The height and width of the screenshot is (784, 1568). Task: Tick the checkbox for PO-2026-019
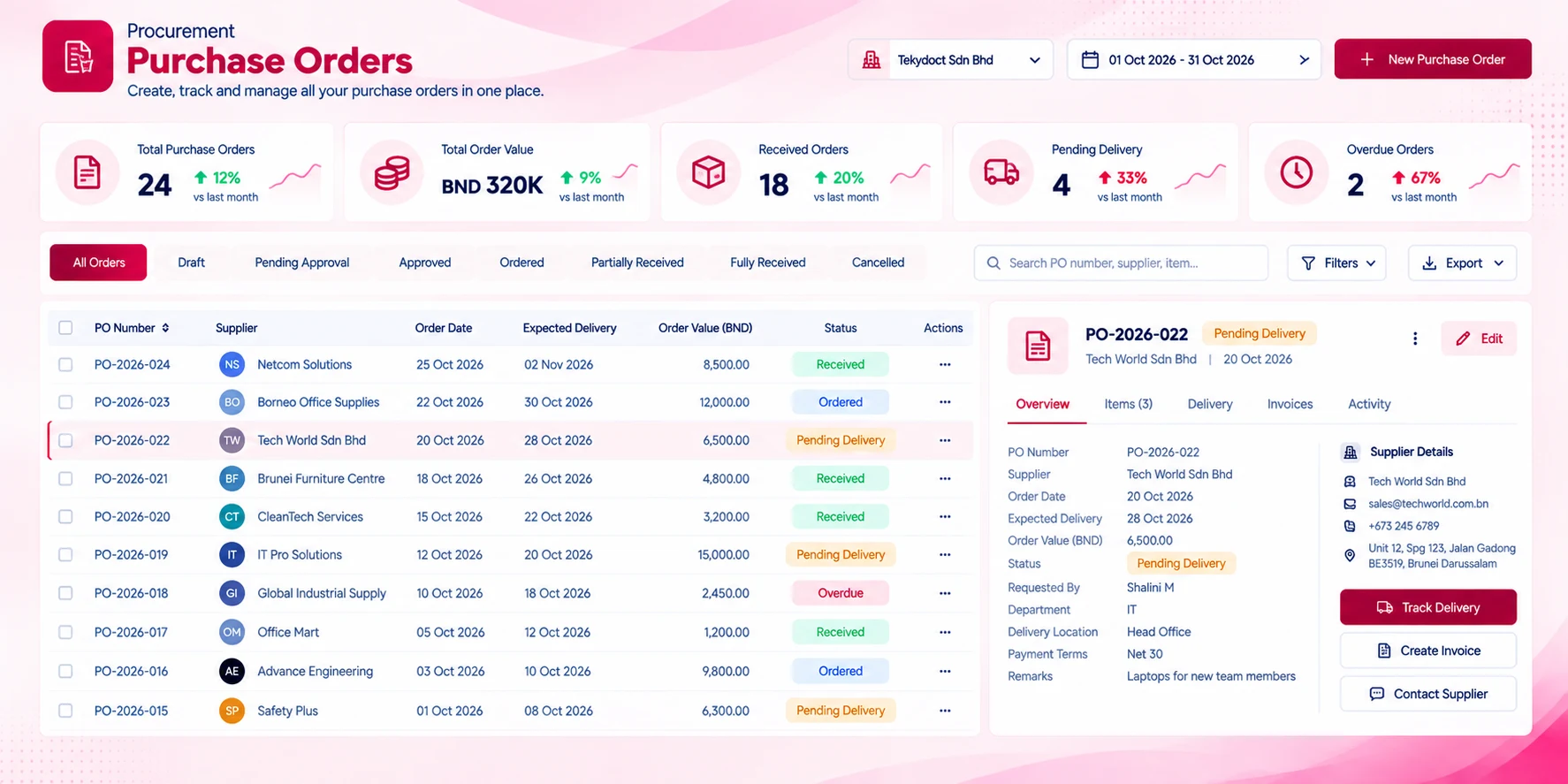(x=65, y=555)
